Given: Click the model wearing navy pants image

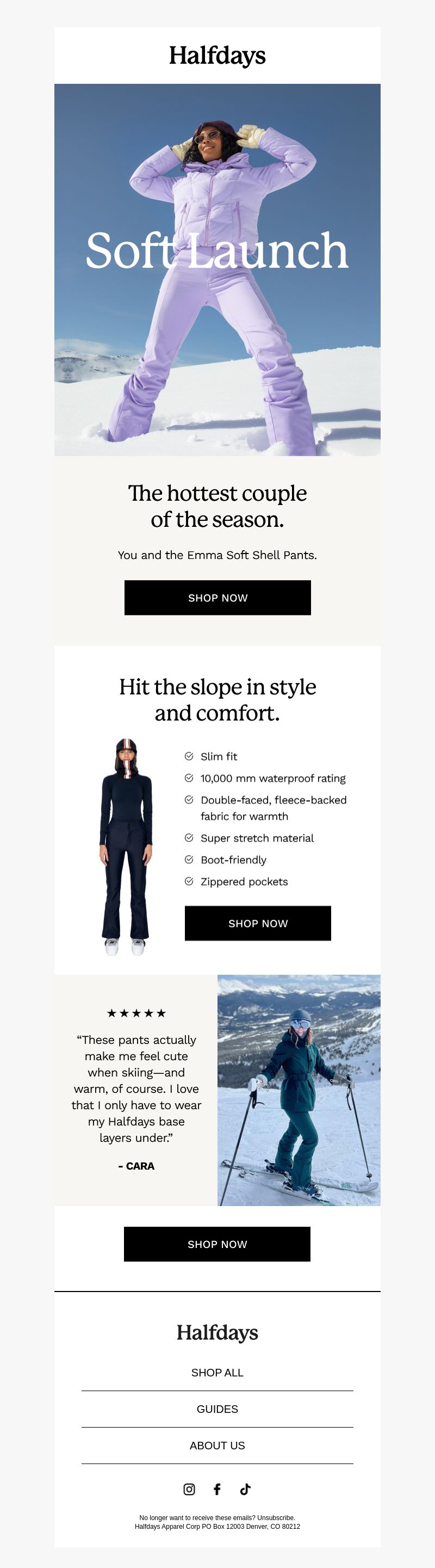Looking at the screenshot, I should pos(125,847).
